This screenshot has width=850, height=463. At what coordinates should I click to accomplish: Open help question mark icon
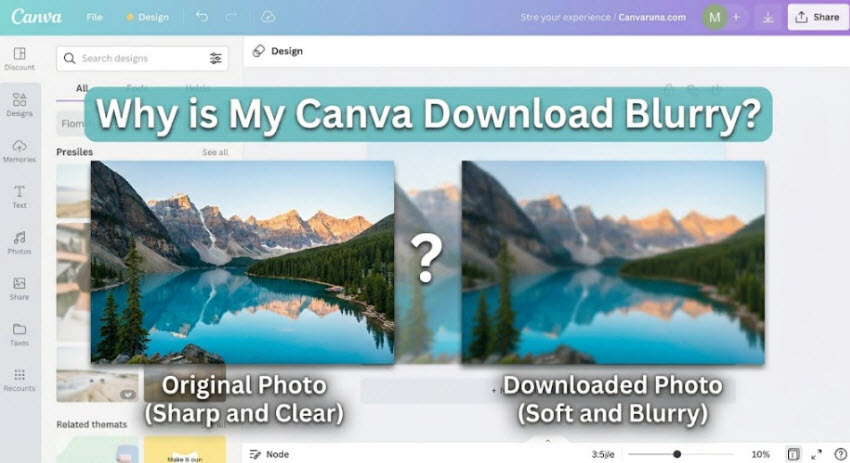pyautogui.click(x=840, y=454)
